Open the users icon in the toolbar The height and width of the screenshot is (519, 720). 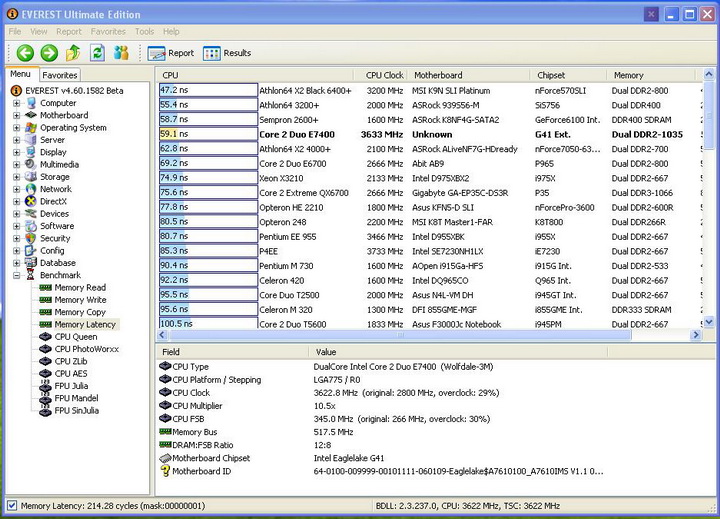pos(121,53)
